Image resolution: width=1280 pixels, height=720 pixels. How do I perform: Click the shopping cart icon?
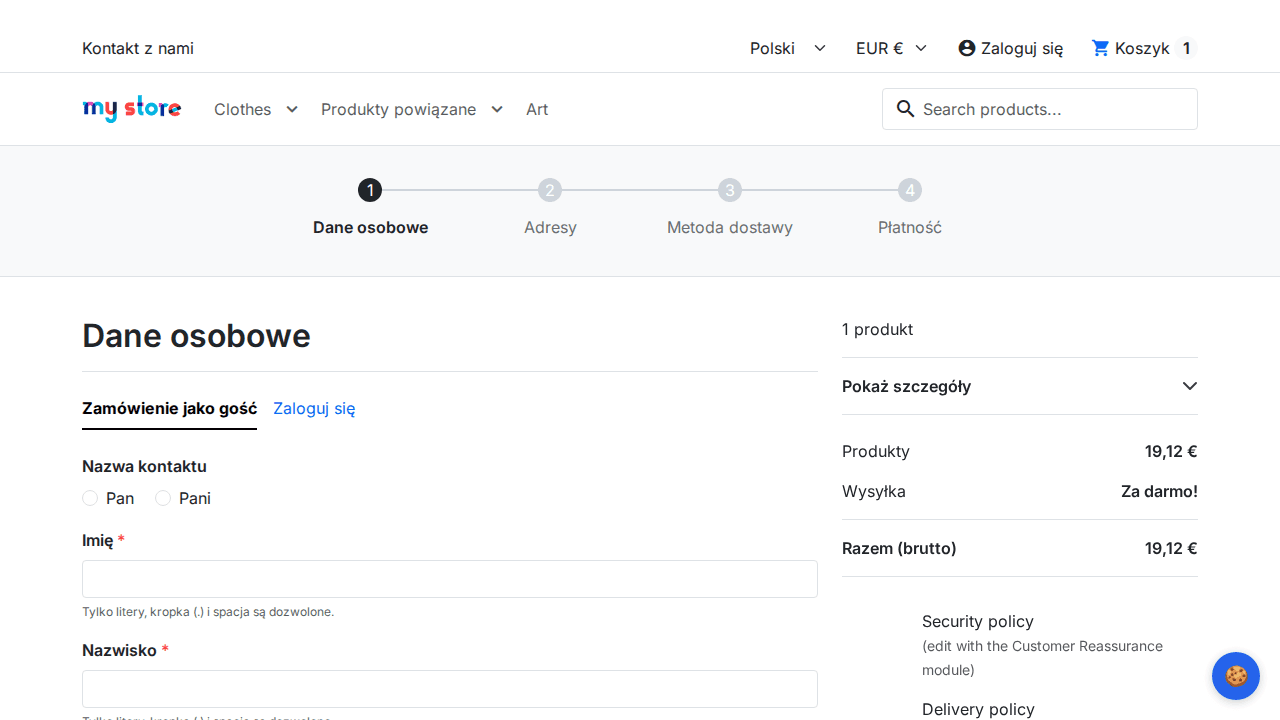pos(1101,48)
